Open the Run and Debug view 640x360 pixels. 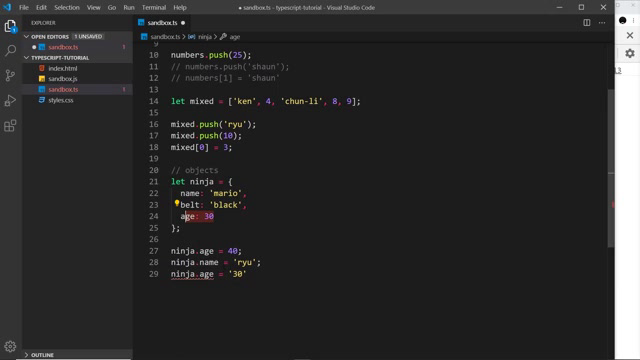click(x=10, y=100)
